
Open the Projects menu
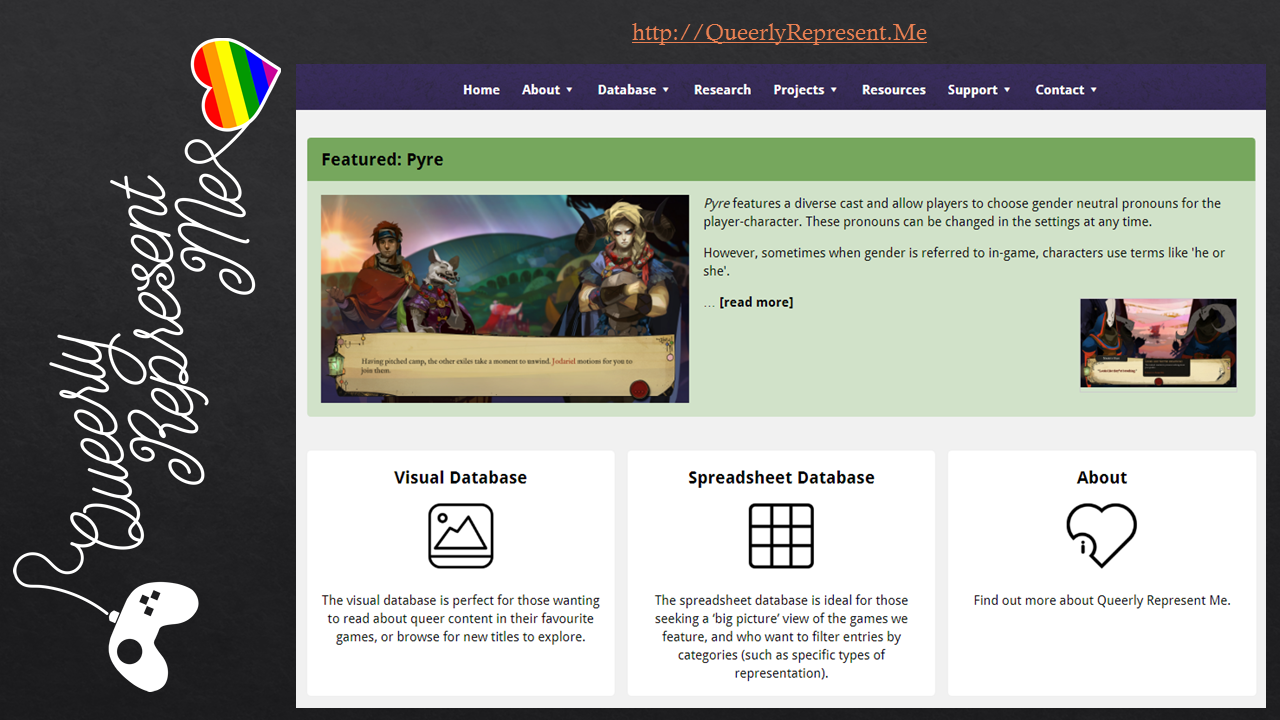tap(799, 90)
